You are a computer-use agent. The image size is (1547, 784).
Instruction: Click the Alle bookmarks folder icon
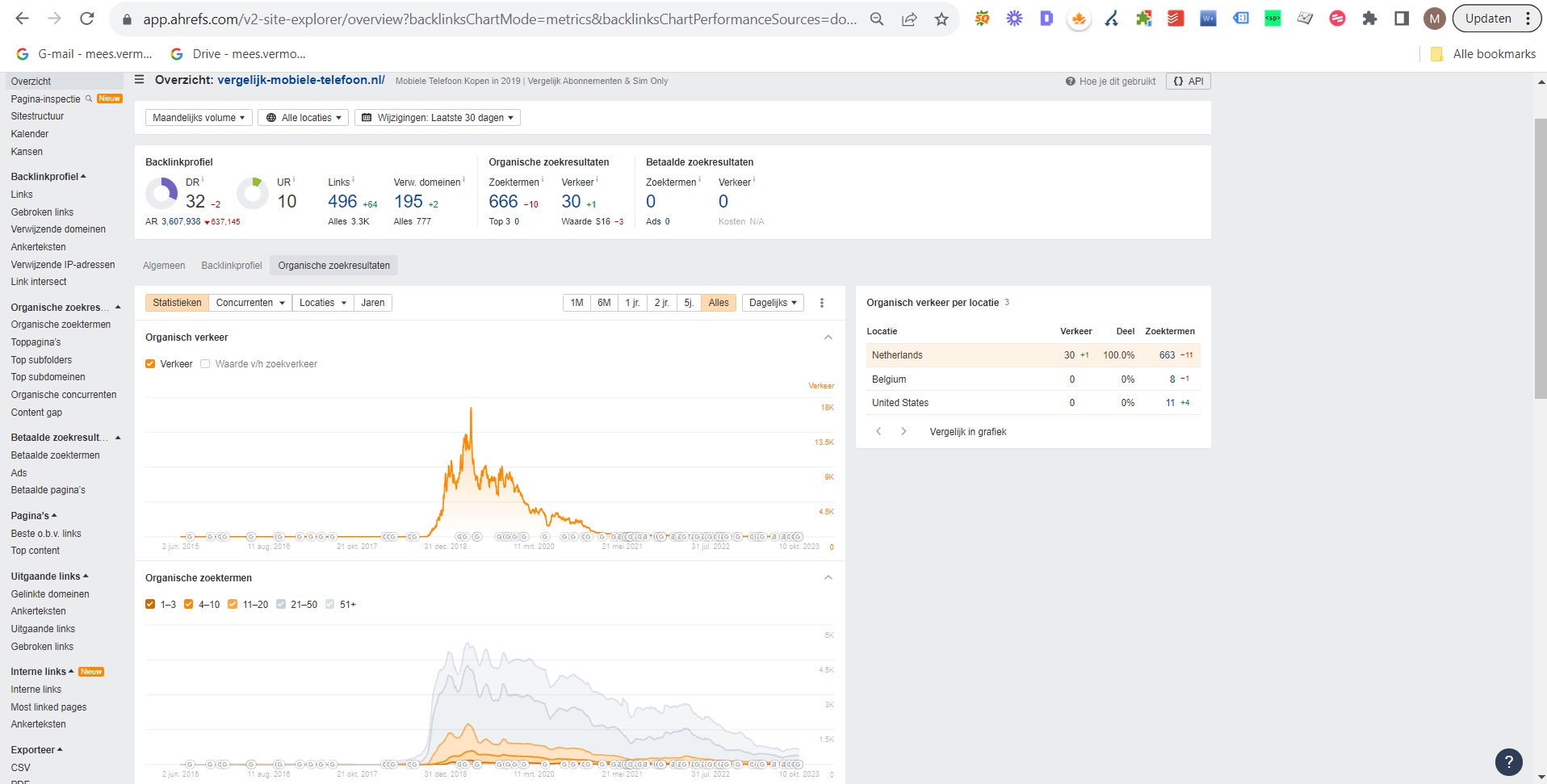(1436, 54)
